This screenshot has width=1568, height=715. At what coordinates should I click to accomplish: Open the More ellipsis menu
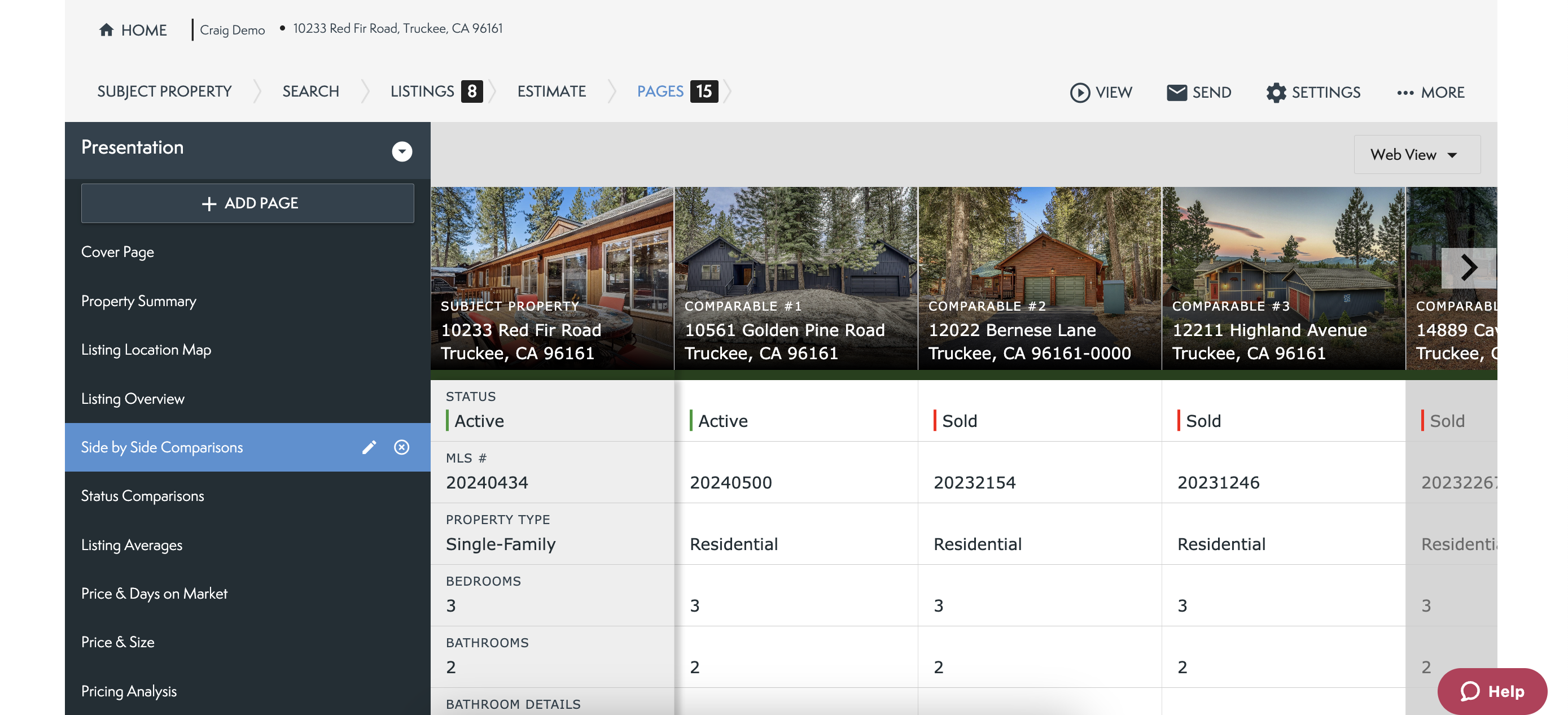[1404, 92]
